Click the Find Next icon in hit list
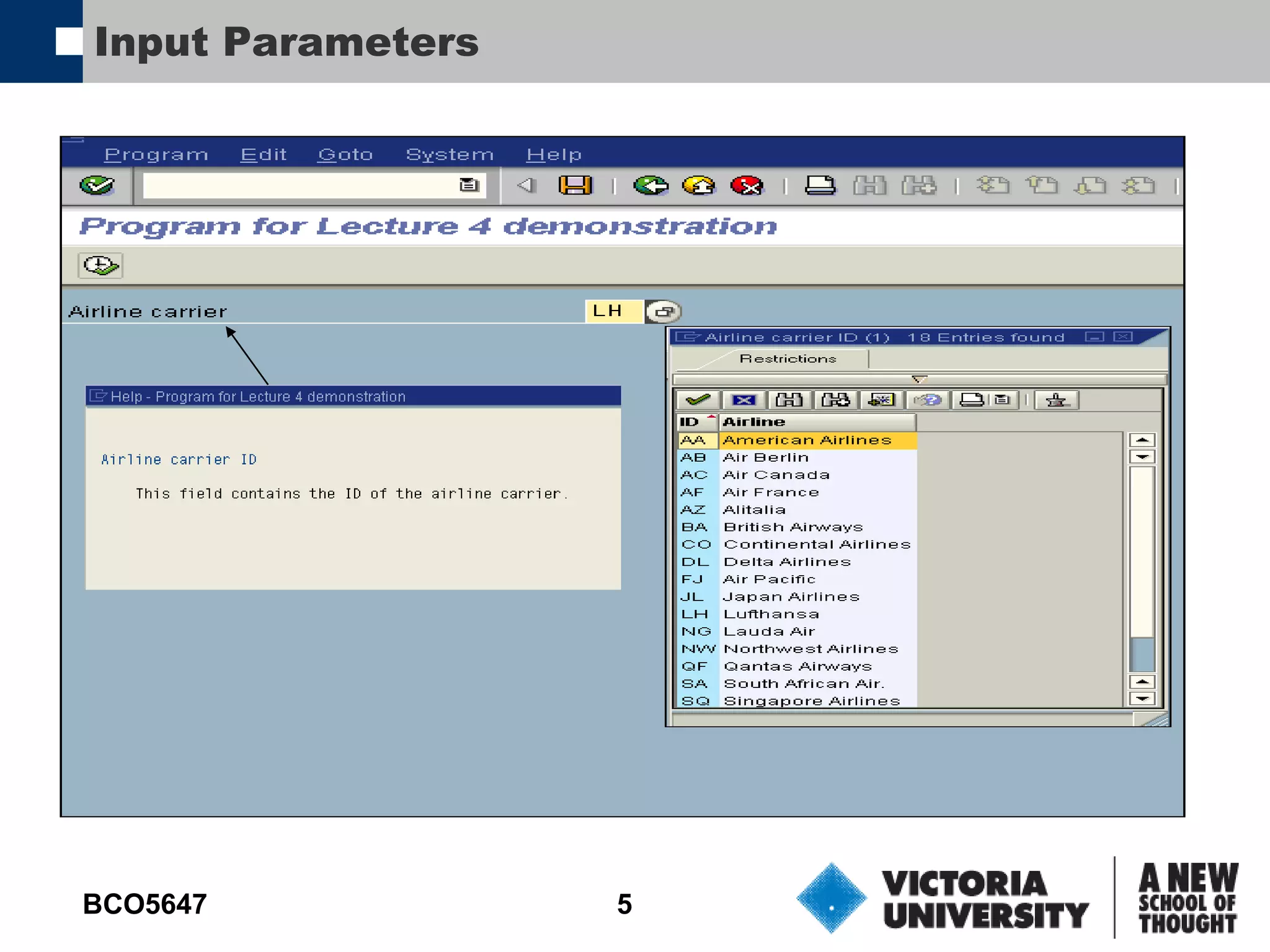 (x=835, y=400)
